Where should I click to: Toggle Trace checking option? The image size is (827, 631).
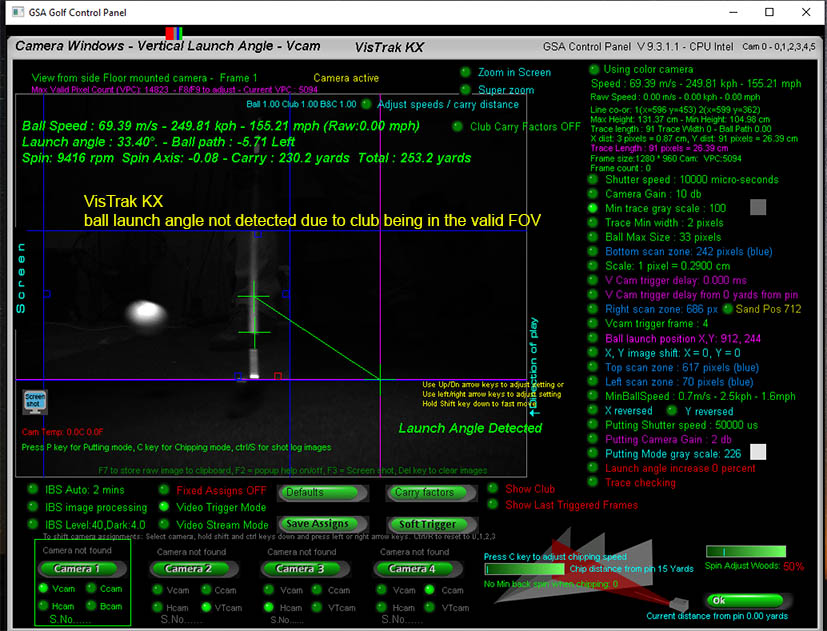593,482
